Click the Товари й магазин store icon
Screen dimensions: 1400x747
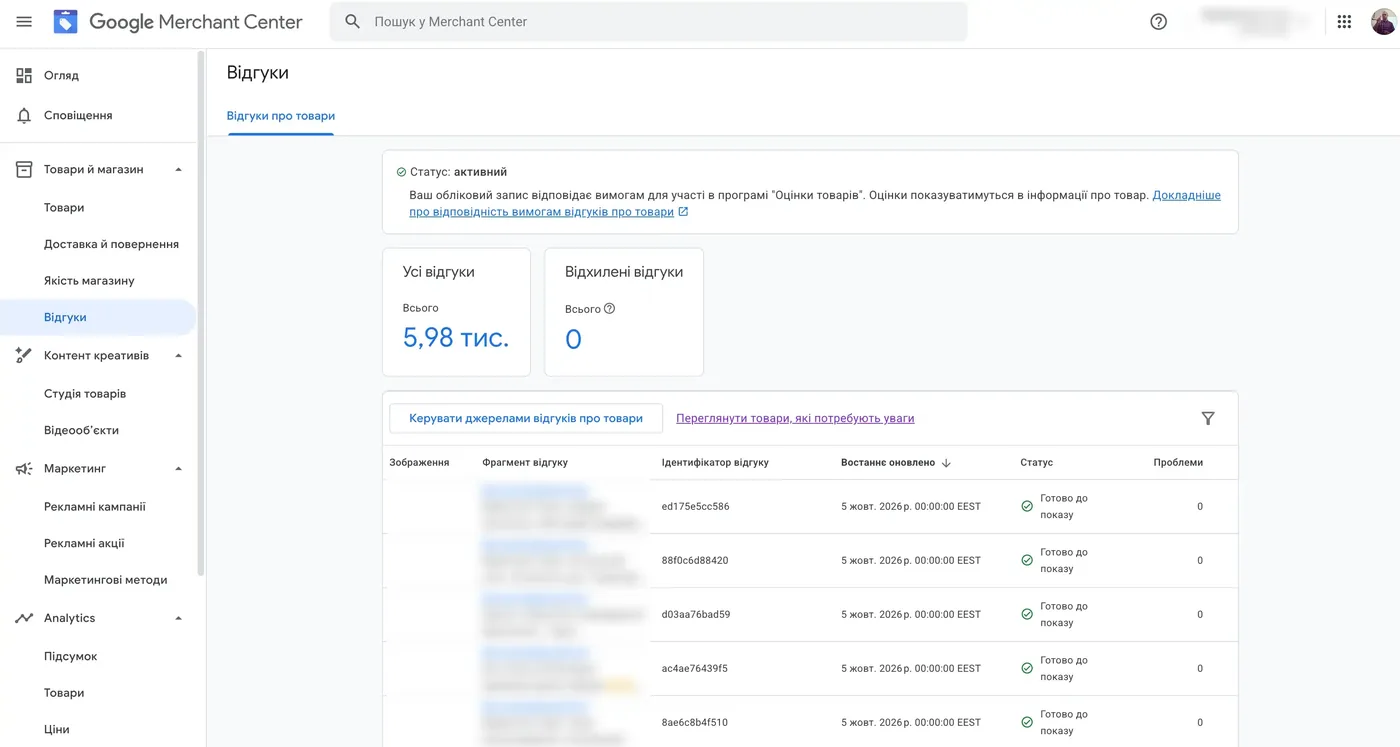click(24, 169)
